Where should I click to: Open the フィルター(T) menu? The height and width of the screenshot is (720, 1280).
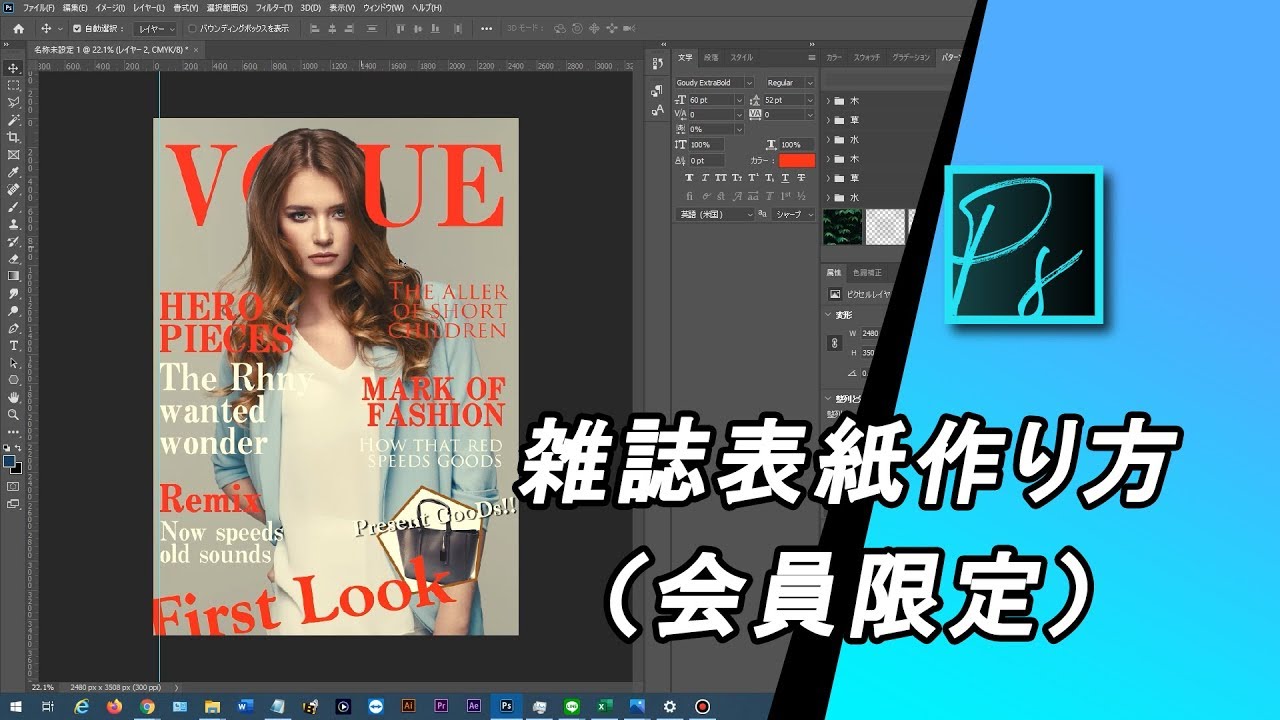(x=274, y=8)
